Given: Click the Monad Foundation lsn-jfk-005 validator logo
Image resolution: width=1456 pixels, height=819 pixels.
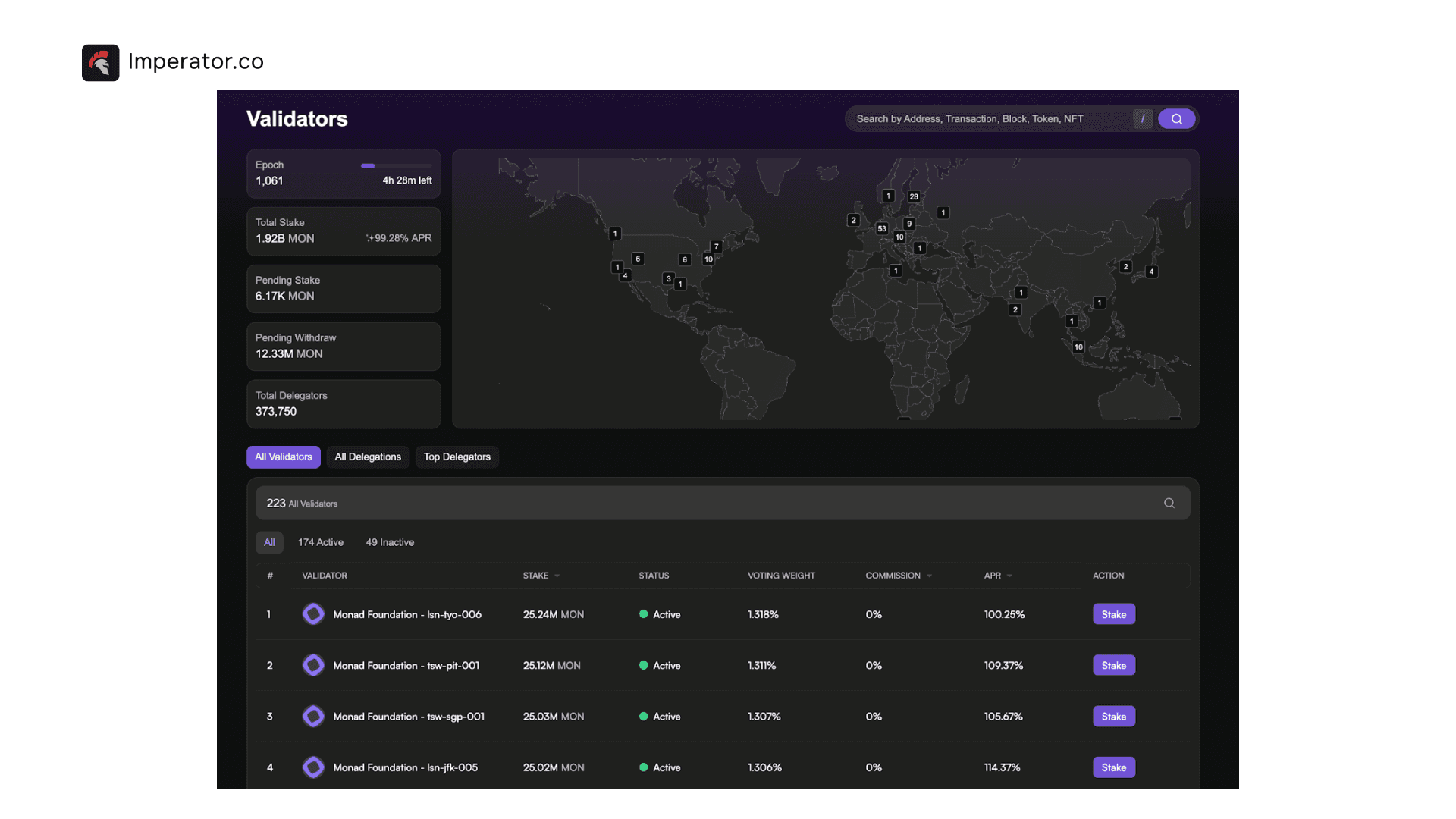Looking at the screenshot, I should tap(313, 767).
